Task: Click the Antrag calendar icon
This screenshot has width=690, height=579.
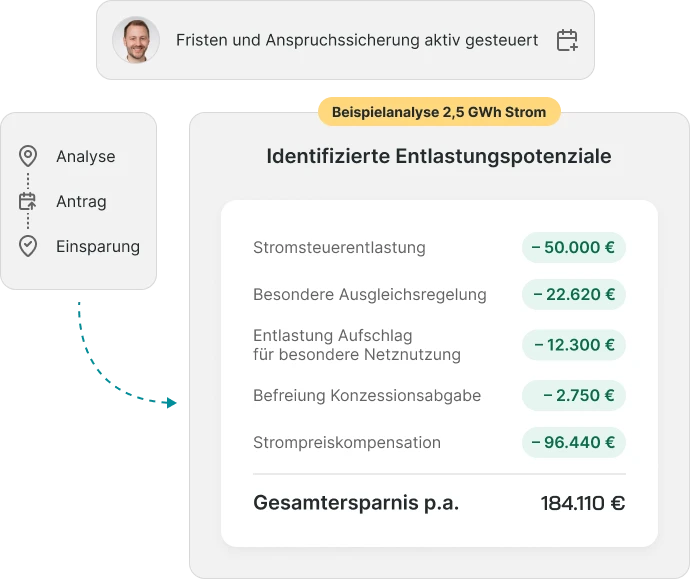Action: pyautogui.click(x=28, y=201)
